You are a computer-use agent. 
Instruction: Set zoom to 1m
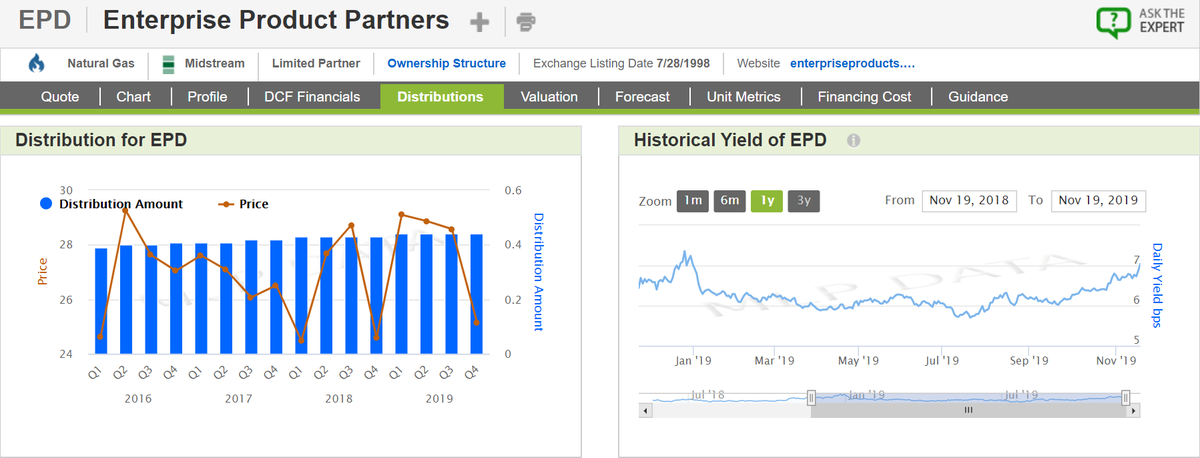click(x=692, y=200)
